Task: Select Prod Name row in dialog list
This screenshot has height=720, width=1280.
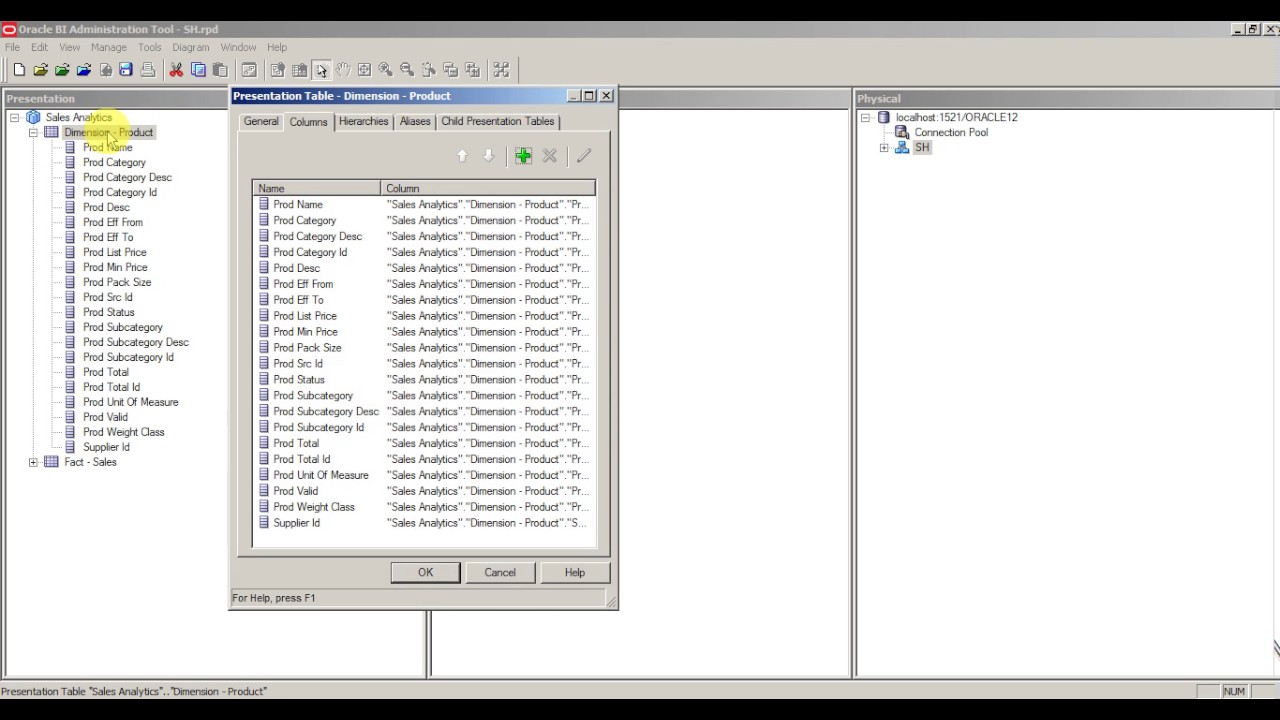Action: [425, 204]
